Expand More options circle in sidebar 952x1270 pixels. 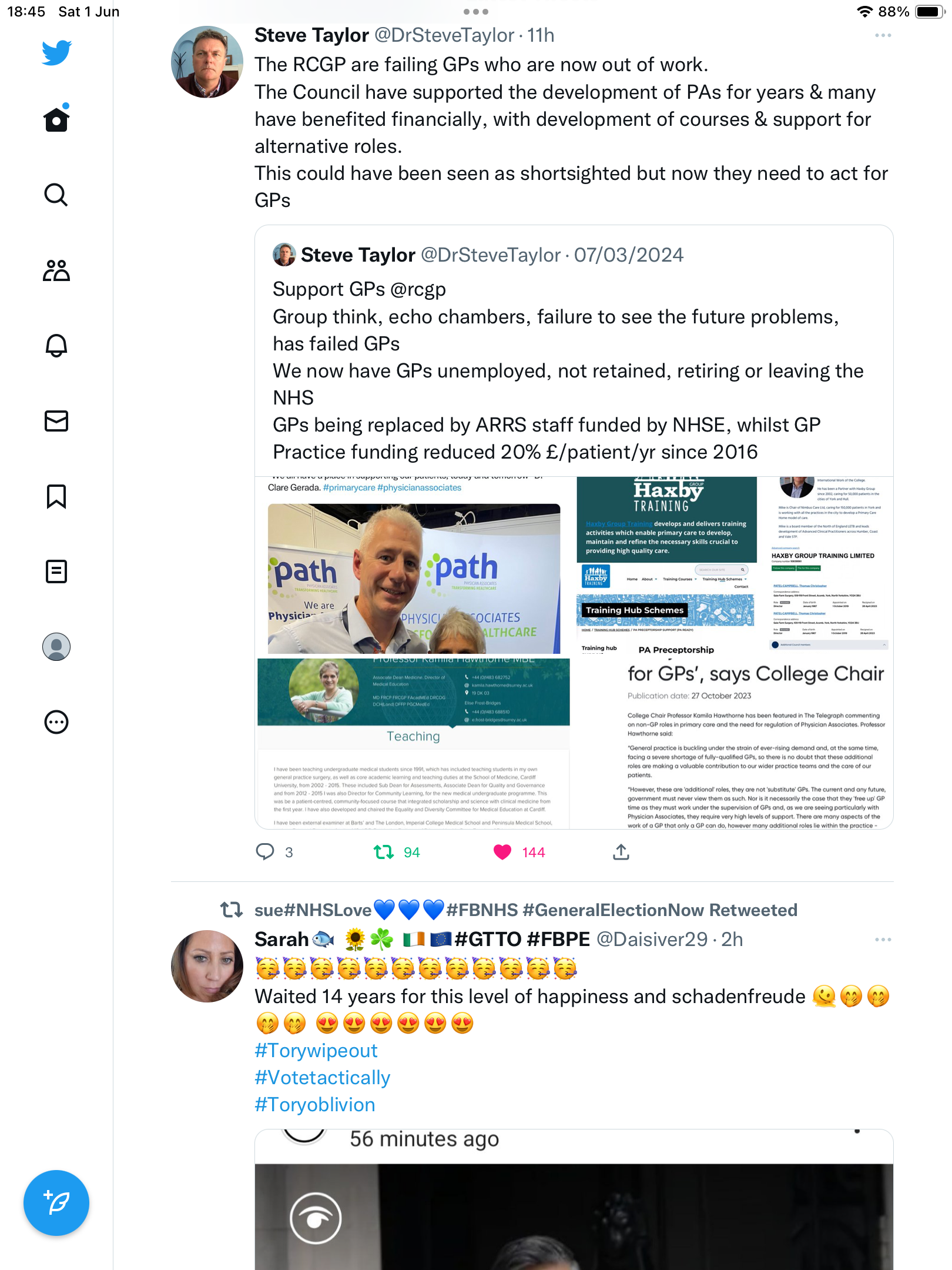[56, 722]
